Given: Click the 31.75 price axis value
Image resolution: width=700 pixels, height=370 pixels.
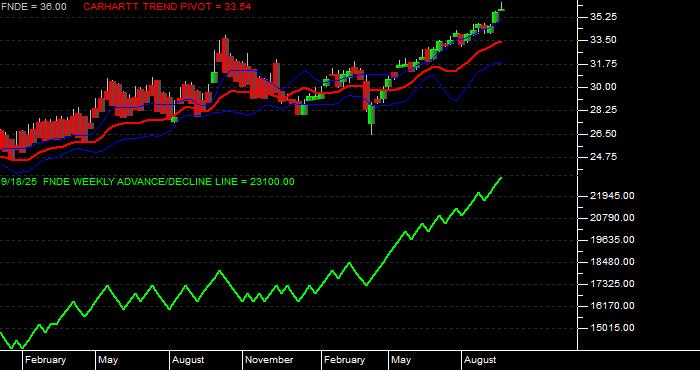Looking at the screenshot, I should click(x=603, y=64).
